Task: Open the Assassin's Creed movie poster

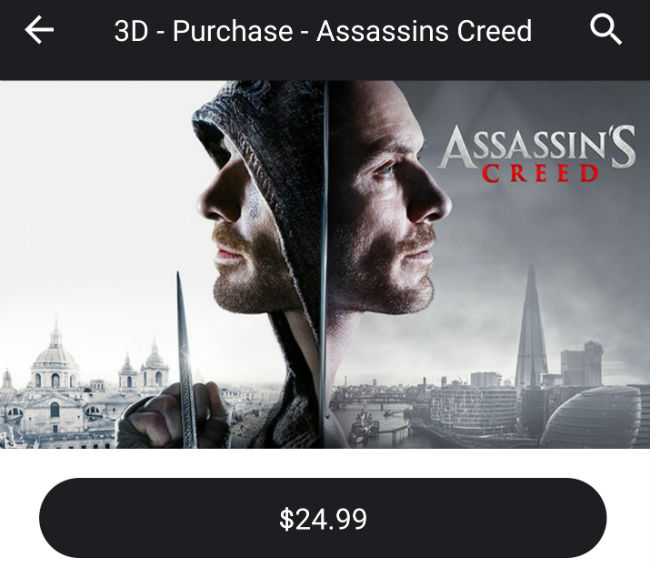Action: (325, 265)
